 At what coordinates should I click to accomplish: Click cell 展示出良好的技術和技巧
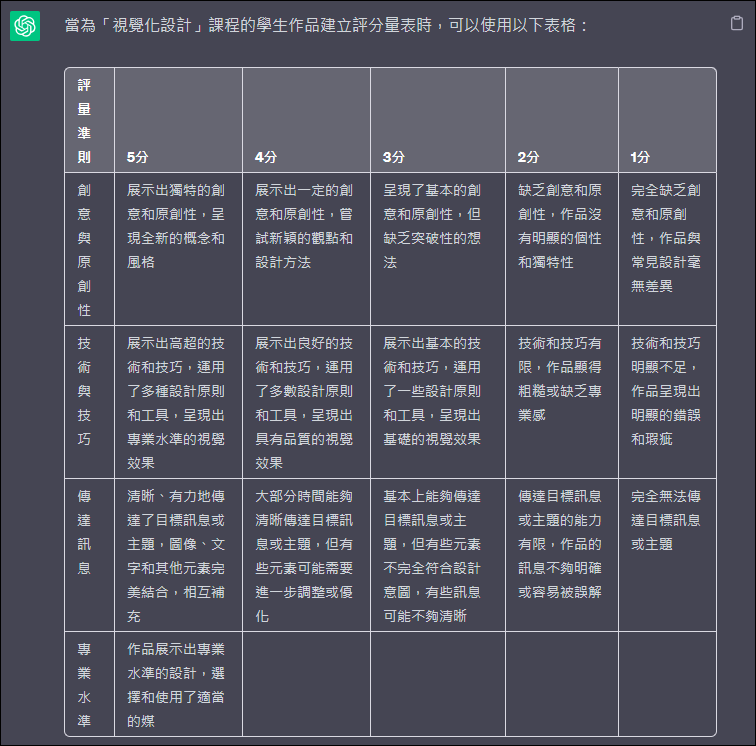click(306, 402)
